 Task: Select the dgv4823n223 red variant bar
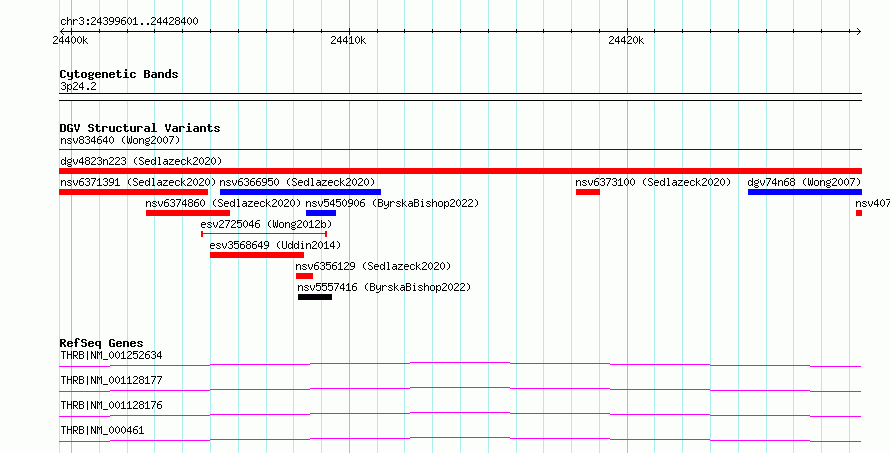pos(460,171)
